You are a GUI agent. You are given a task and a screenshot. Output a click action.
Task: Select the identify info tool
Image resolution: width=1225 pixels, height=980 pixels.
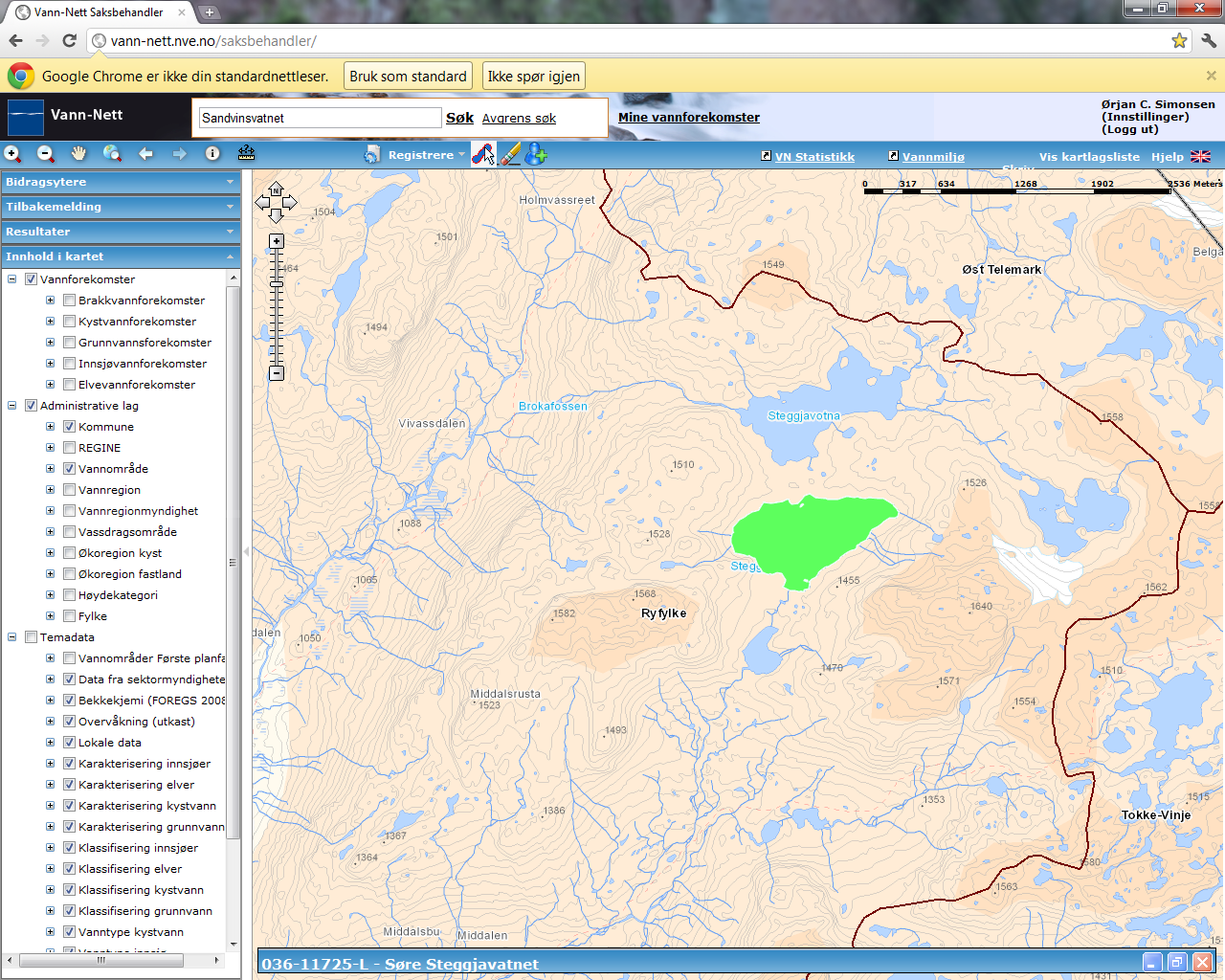coord(212,154)
